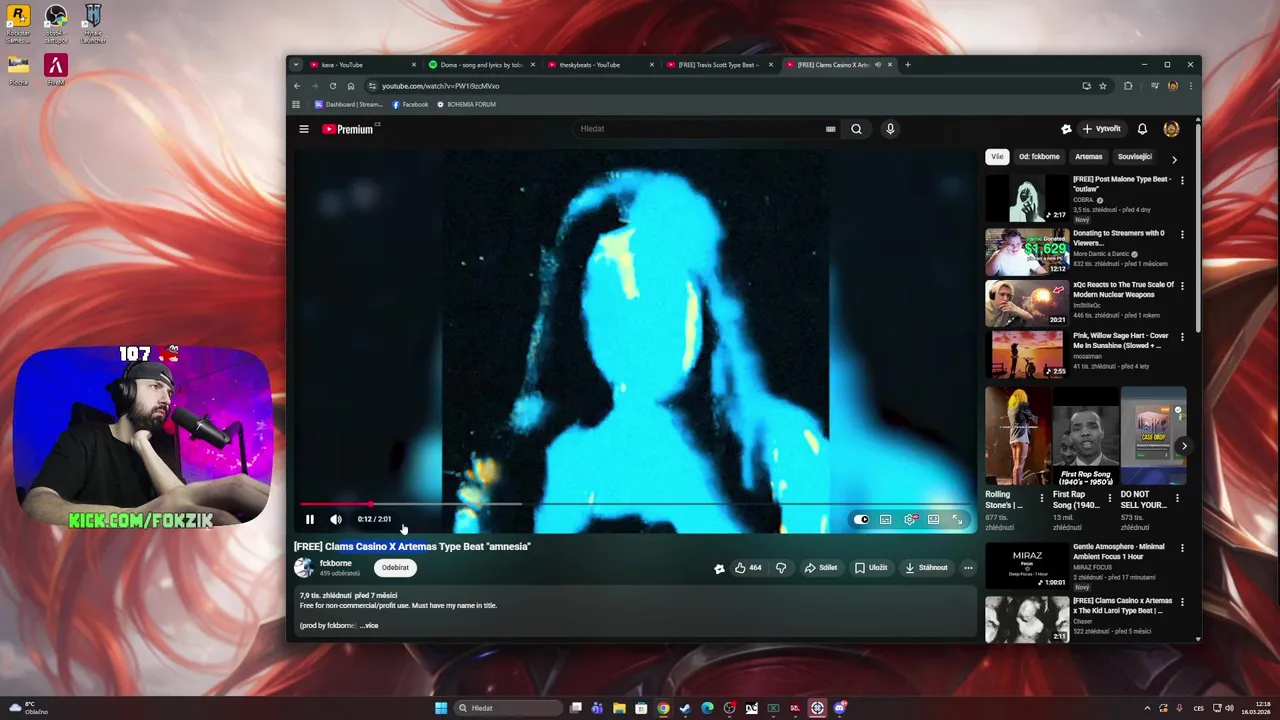The width and height of the screenshot is (1280, 720).
Task: Start voice search with microphone icon
Action: (x=890, y=129)
